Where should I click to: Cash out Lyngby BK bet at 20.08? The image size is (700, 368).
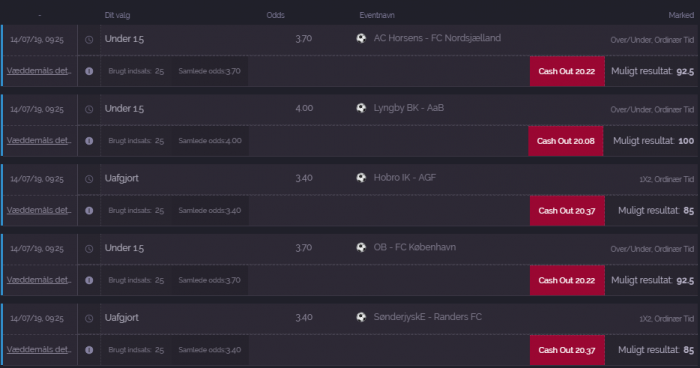566,141
